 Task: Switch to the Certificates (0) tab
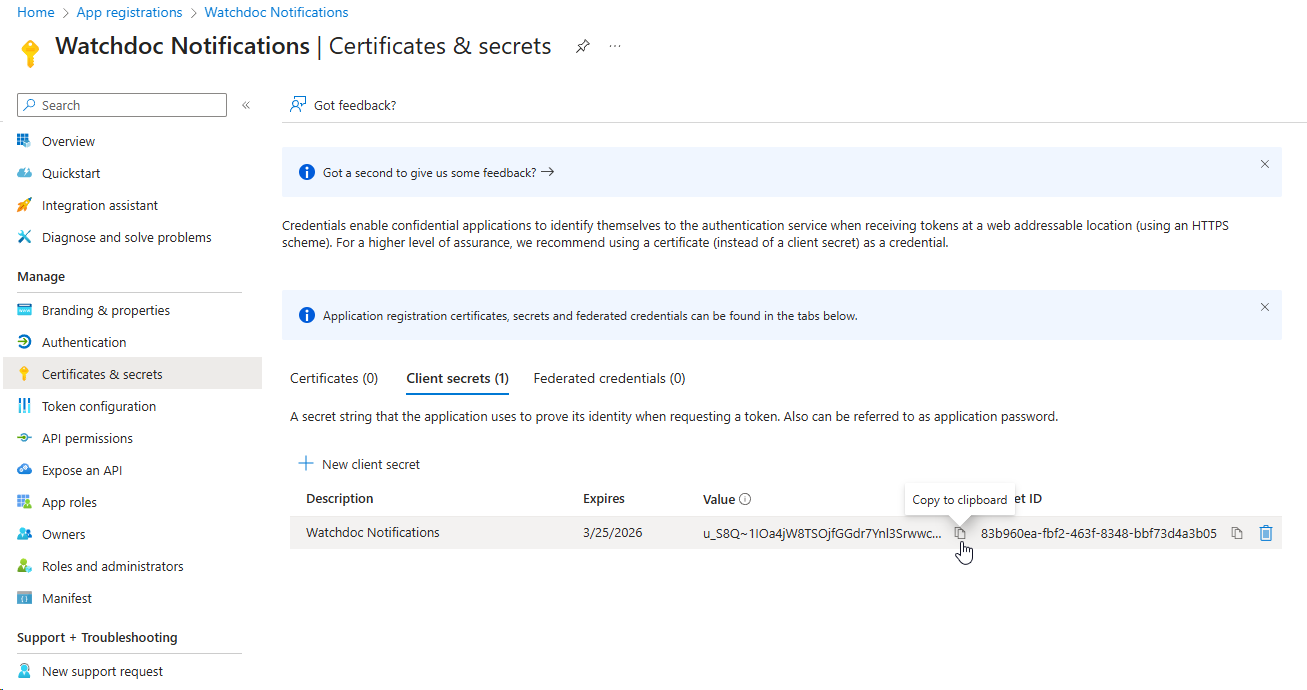pyautogui.click(x=334, y=378)
